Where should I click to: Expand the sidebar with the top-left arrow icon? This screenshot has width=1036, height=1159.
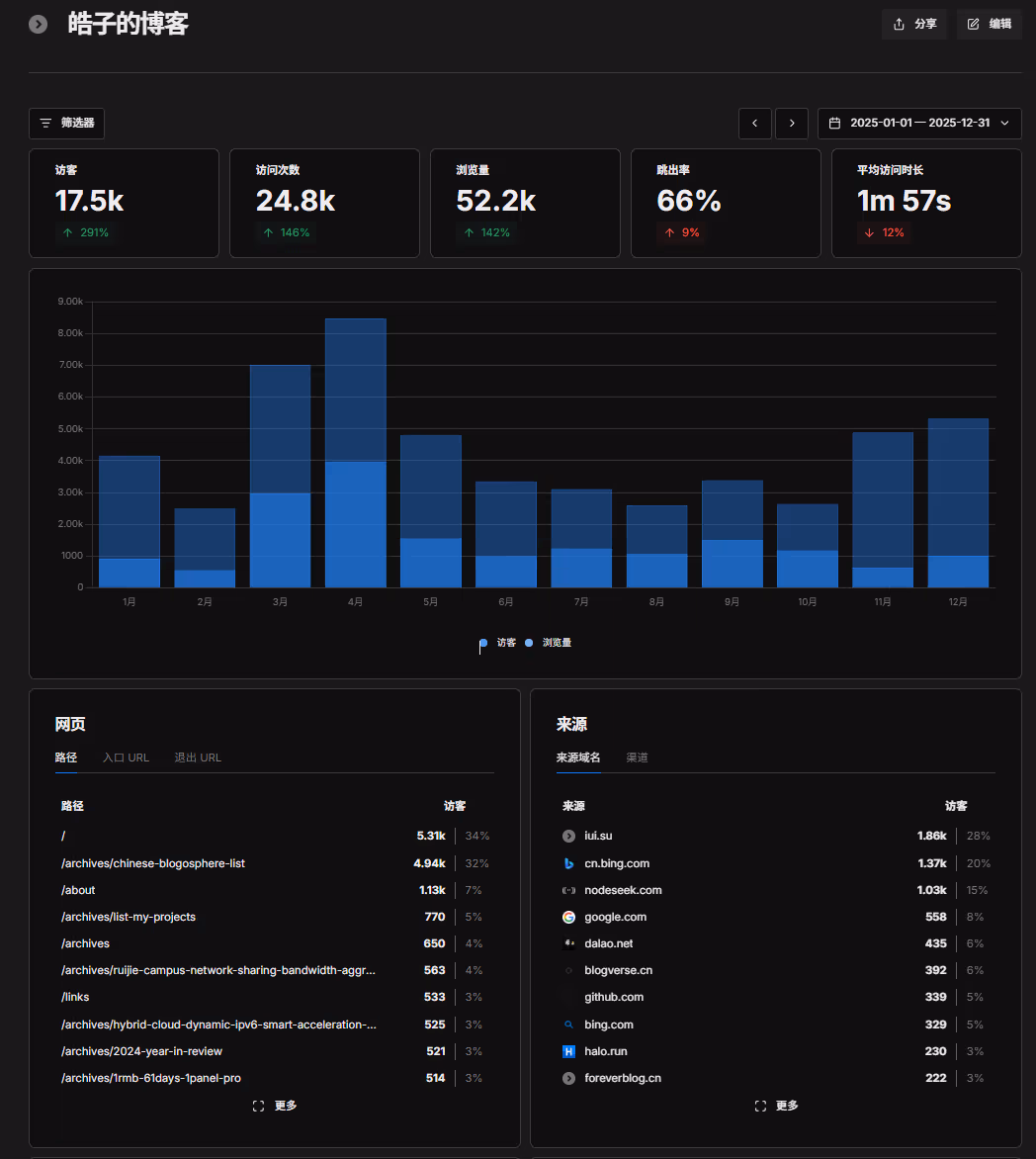pos(38,24)
